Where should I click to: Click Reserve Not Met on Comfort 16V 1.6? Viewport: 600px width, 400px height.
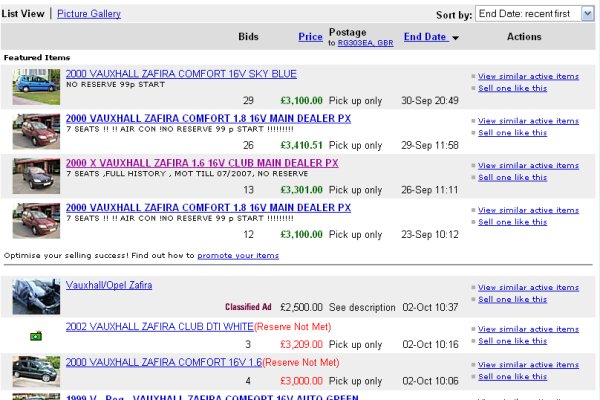pyautogui.click(x=301, y=362)
